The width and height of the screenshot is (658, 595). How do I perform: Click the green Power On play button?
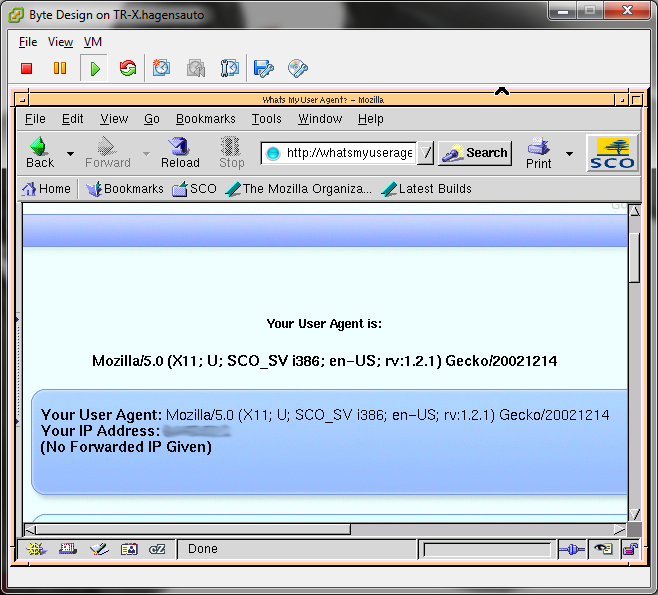94,68
